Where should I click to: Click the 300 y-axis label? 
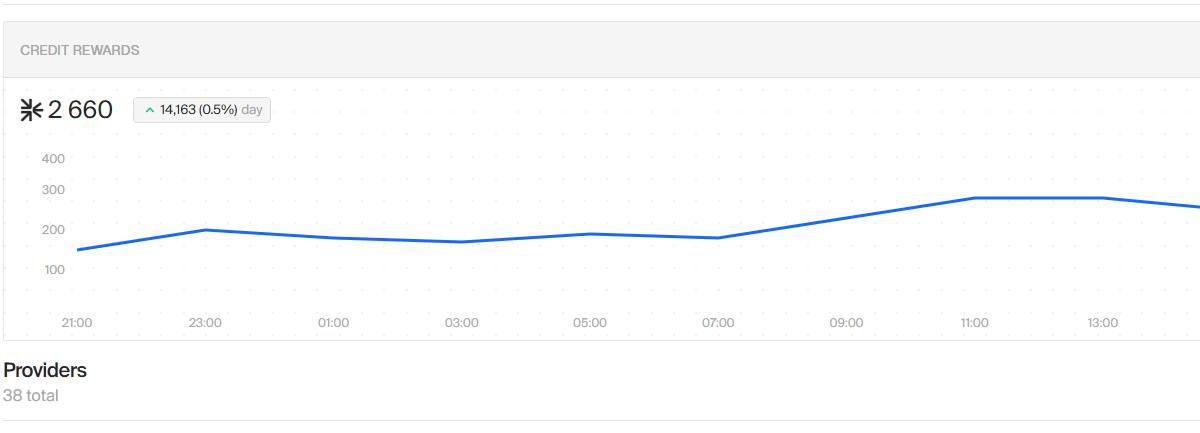53,190
